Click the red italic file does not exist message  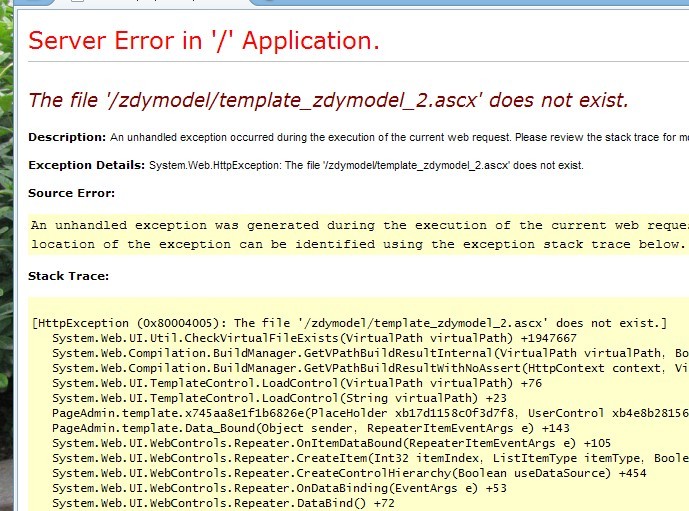point(328,100)
